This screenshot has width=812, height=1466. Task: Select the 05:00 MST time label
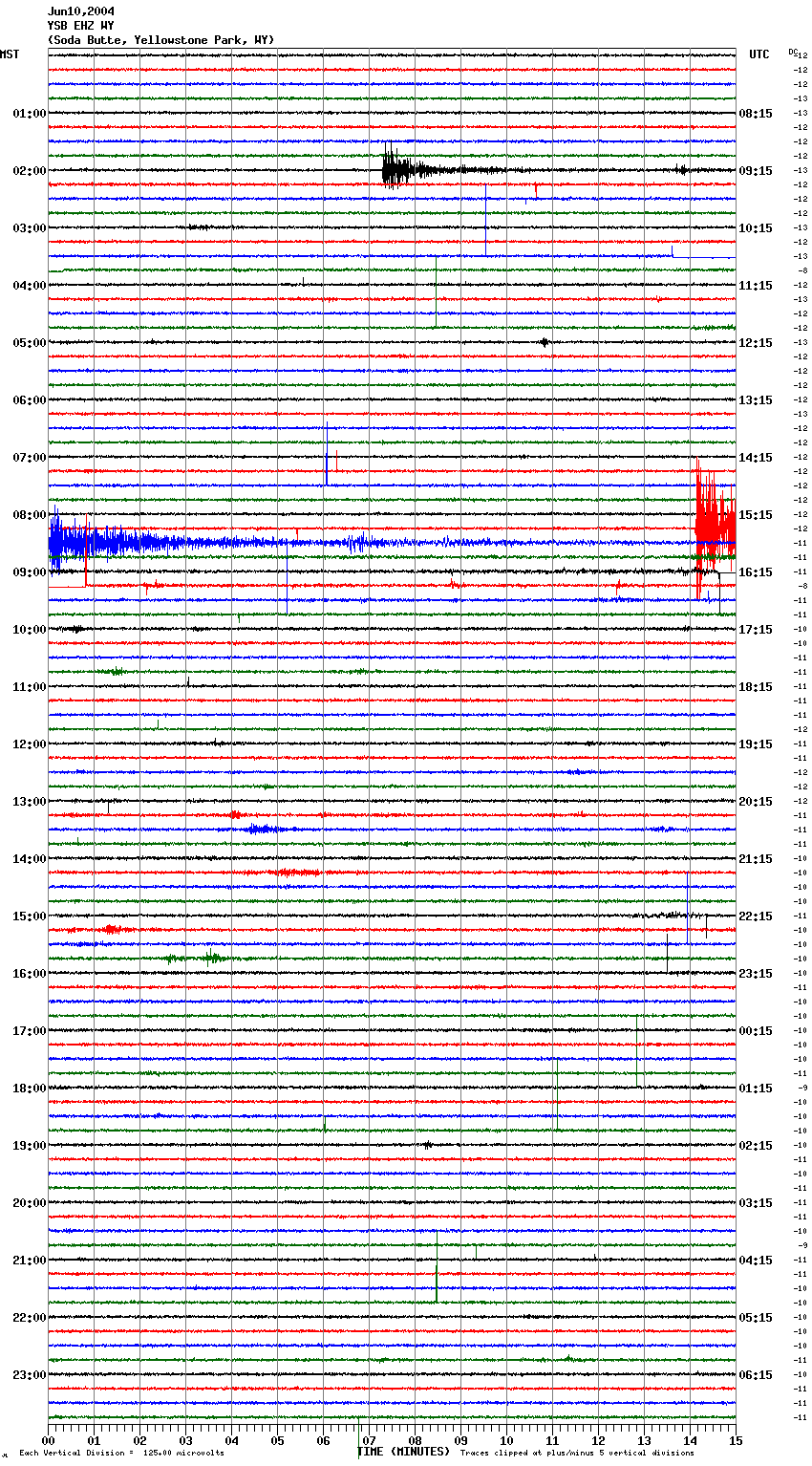pyautogui.click(x=30, y=343)
